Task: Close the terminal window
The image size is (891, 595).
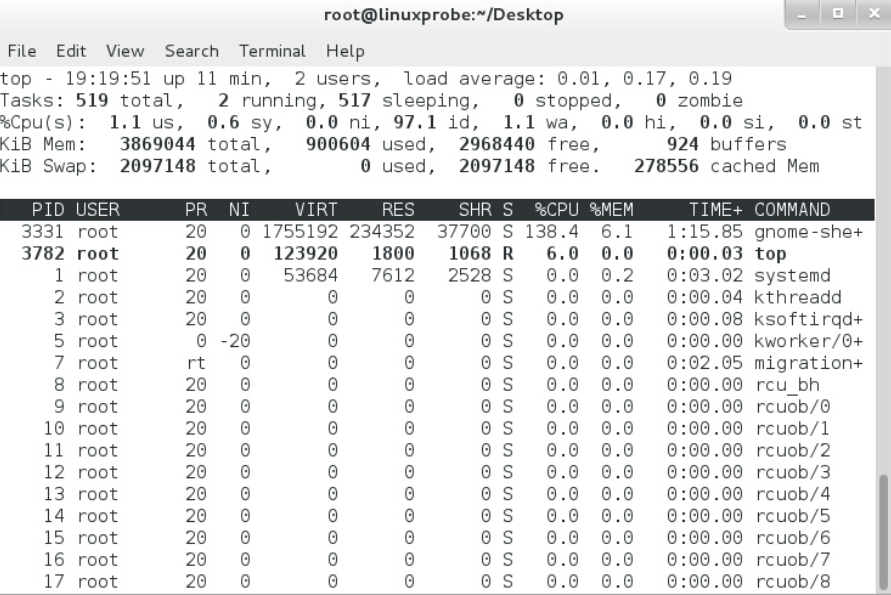Action: click(874, 14)
